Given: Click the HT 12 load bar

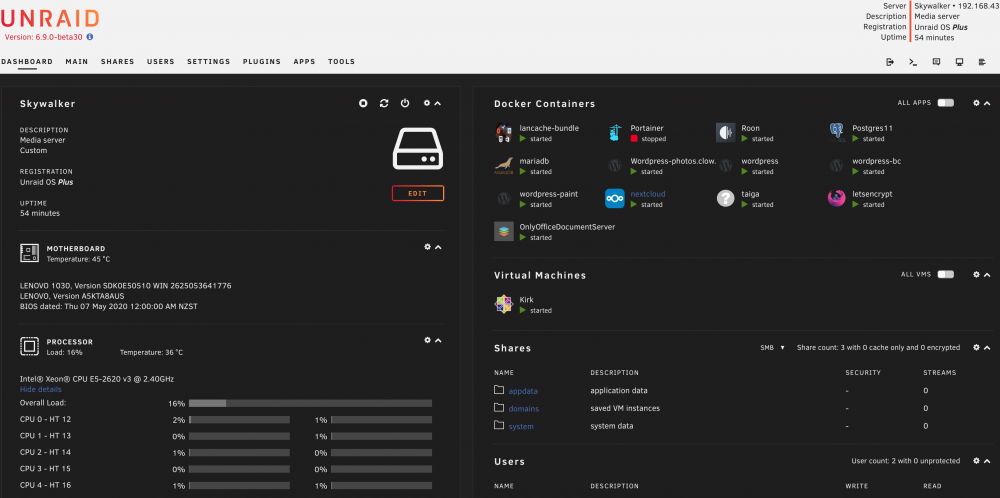Looking at the screenshot, I should [381, 420].
